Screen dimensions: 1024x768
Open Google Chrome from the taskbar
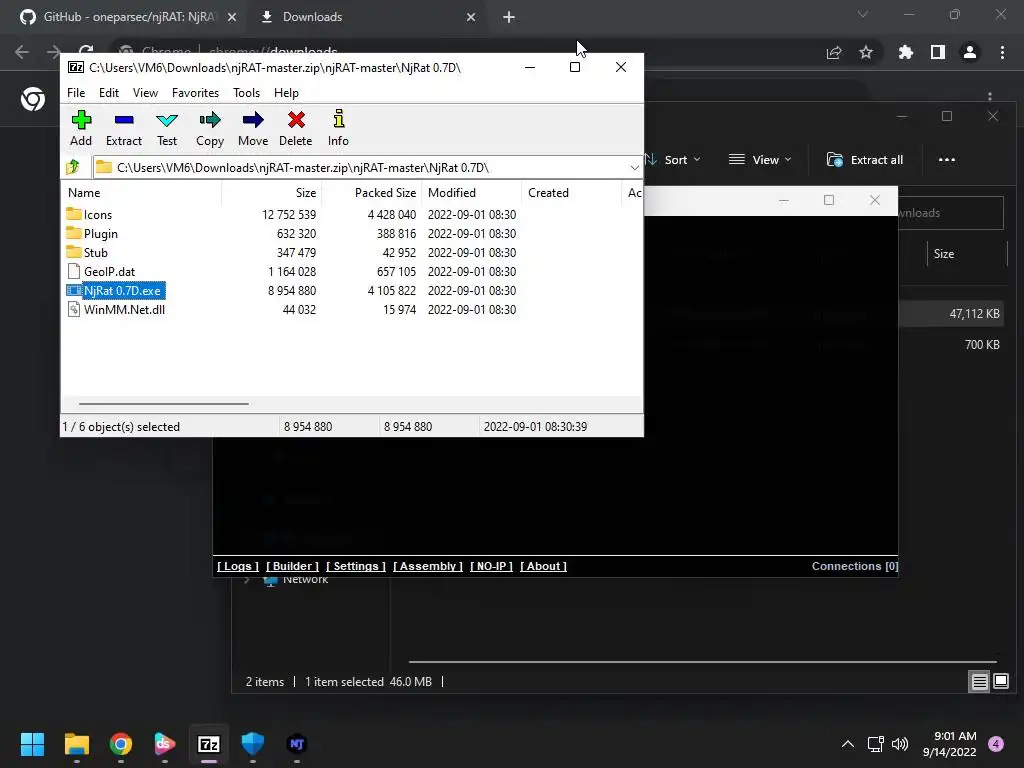[121, 744]
